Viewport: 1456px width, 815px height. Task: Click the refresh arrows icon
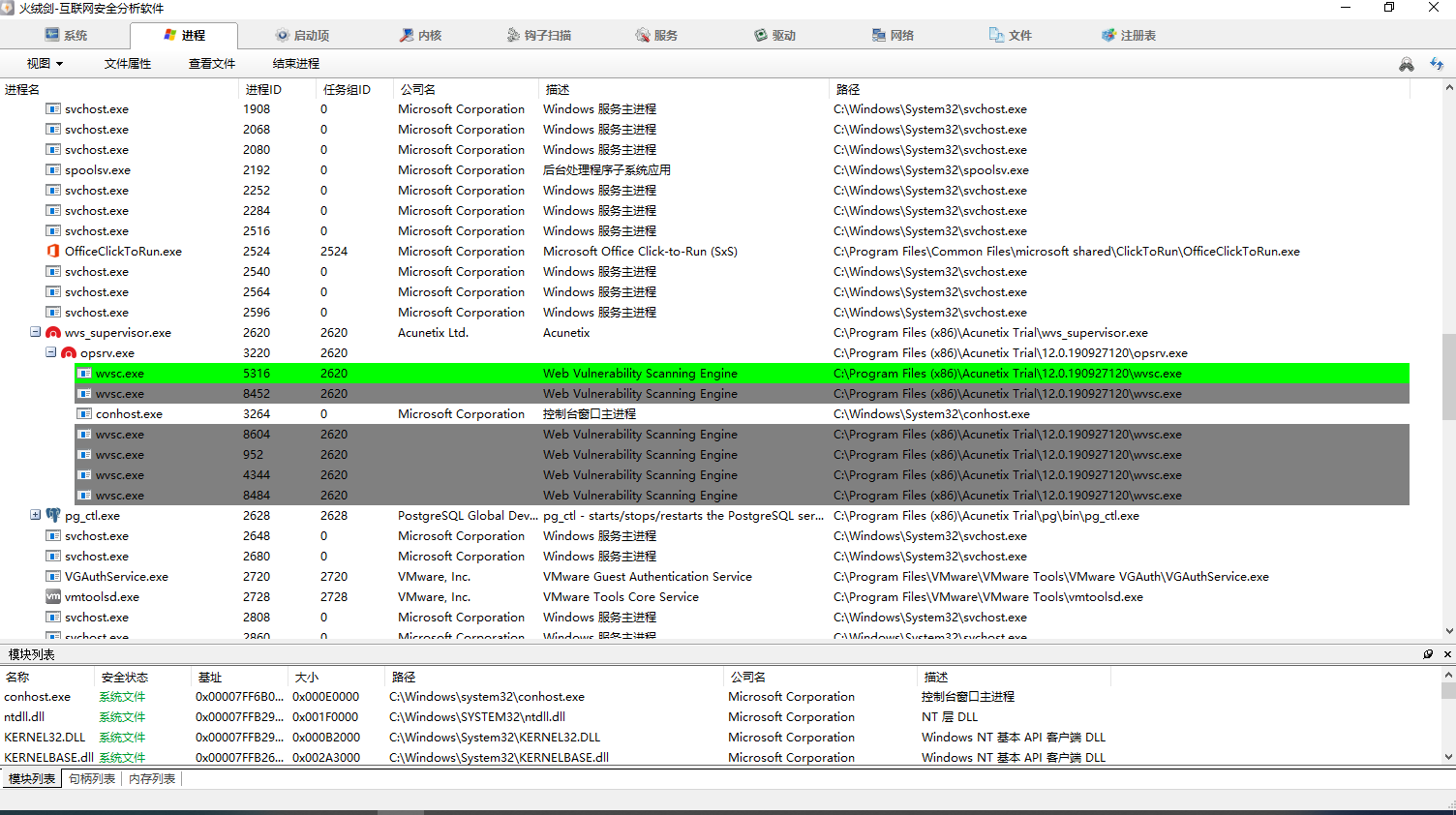pyautogui.click(x=1437, y=64)
